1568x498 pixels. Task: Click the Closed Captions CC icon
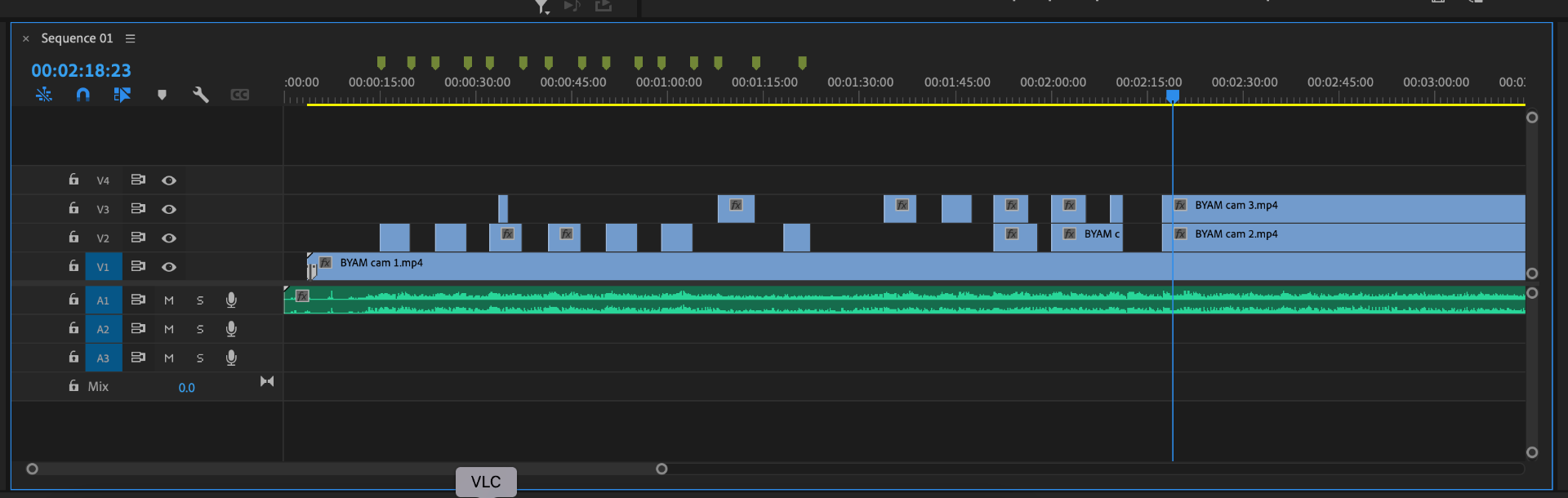239,95
